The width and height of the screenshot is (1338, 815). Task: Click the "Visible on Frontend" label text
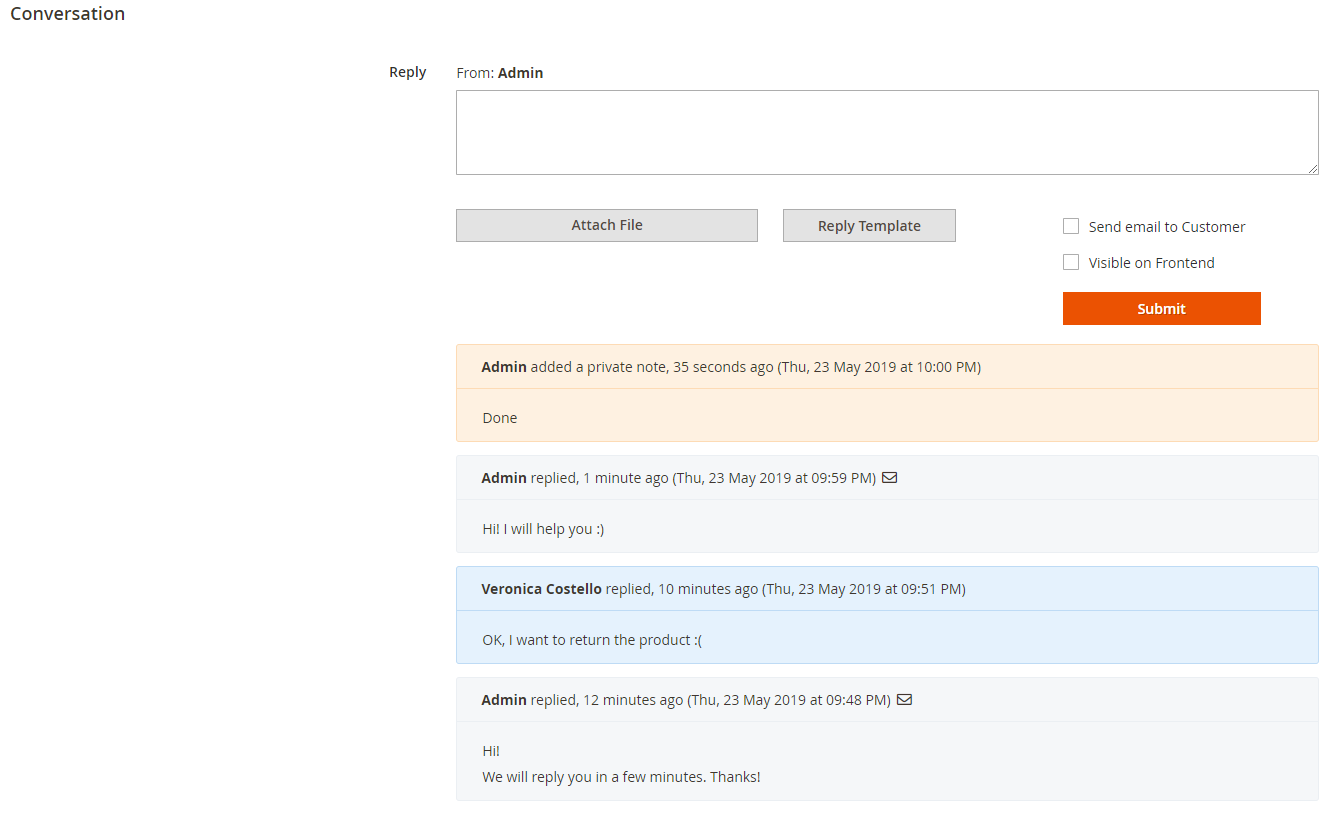[1151, 263]
